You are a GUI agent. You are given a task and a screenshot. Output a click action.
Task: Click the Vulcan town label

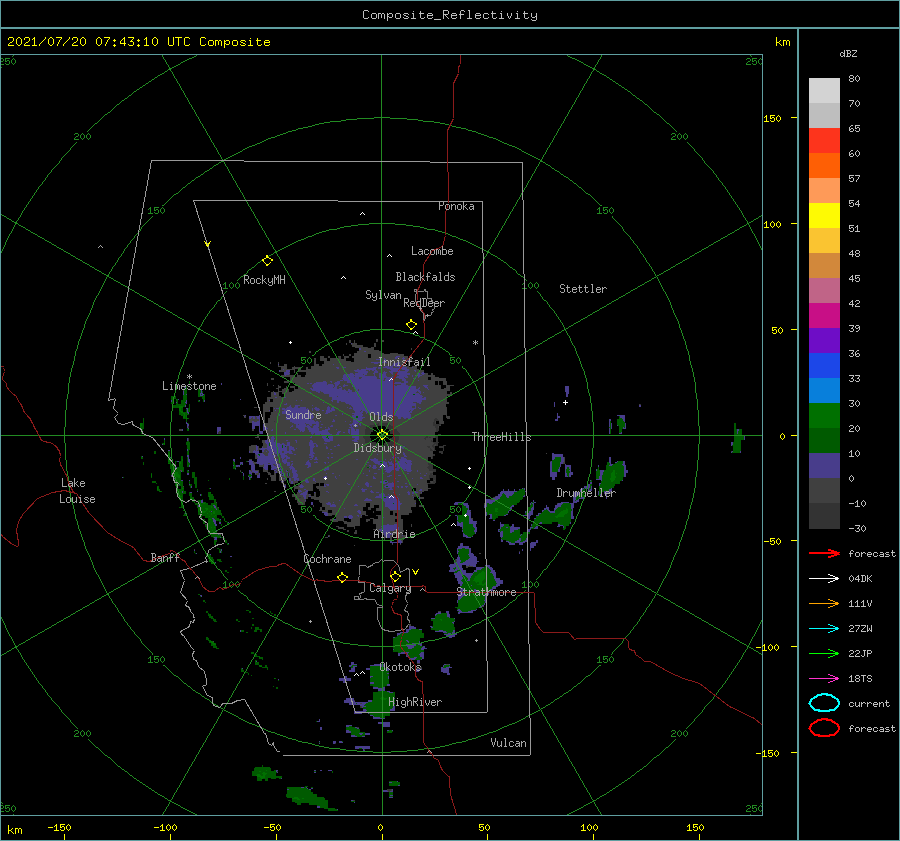[x=509, y=743]
